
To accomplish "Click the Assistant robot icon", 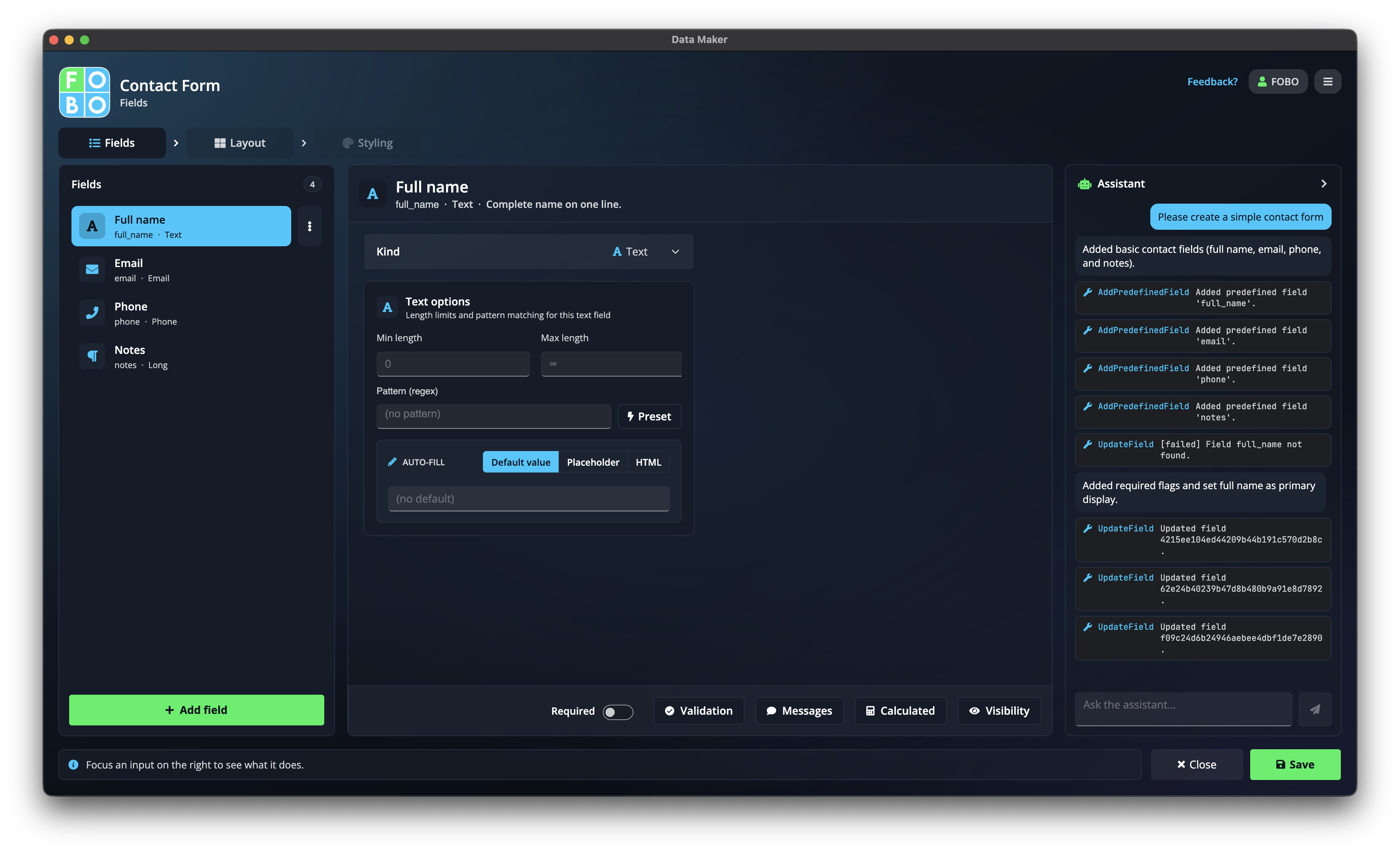I will click(x=1084, y=184).
